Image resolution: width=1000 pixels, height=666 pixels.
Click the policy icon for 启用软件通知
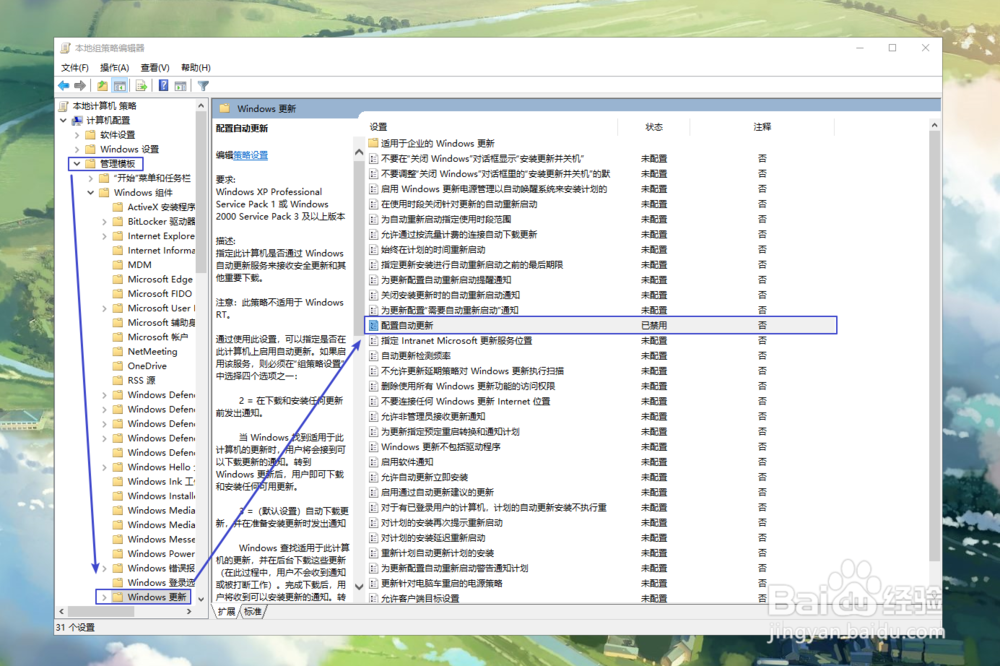tap(374, 462)
